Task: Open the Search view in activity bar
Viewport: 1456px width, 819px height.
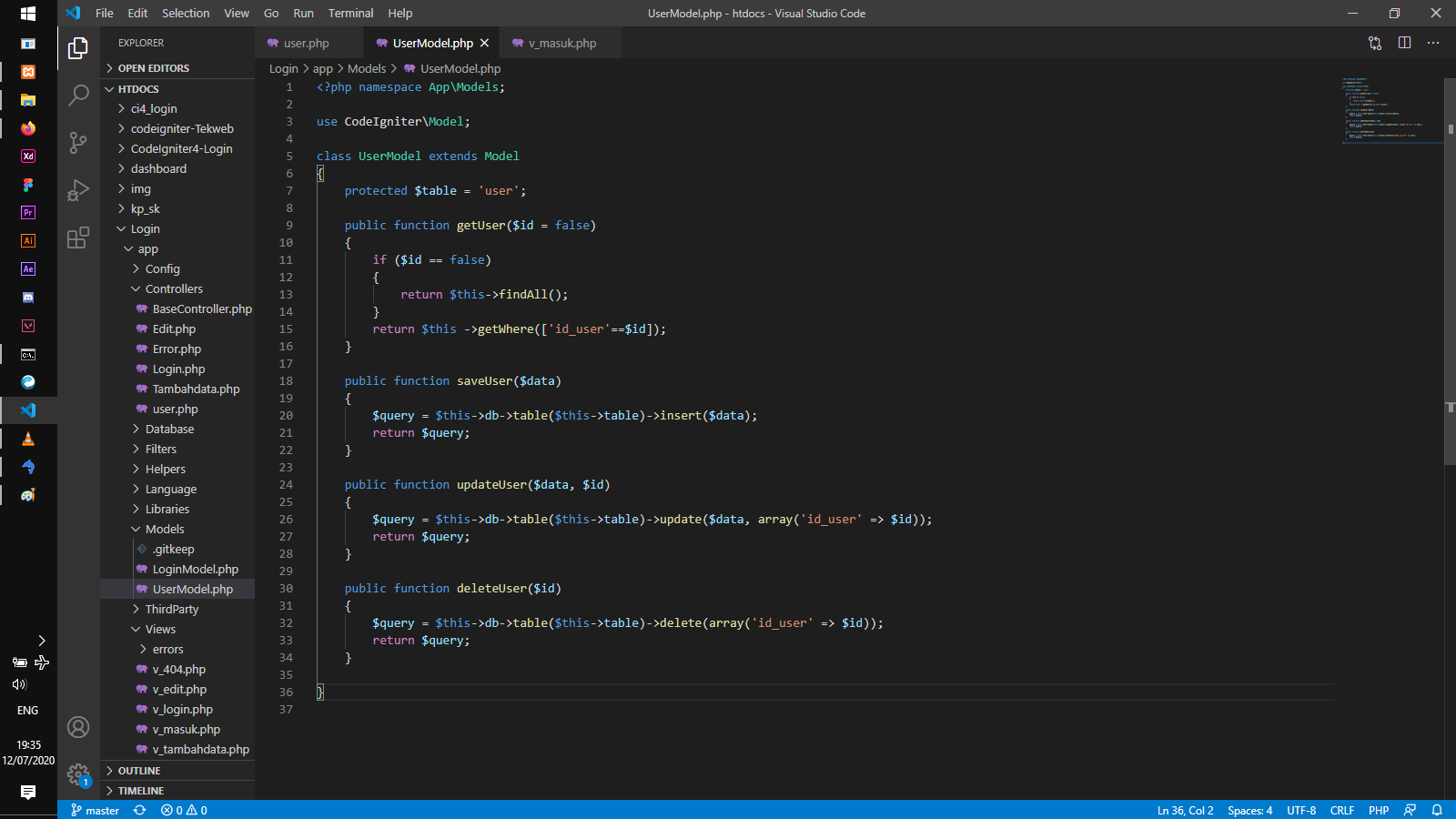Action: [x=78, y=95]
